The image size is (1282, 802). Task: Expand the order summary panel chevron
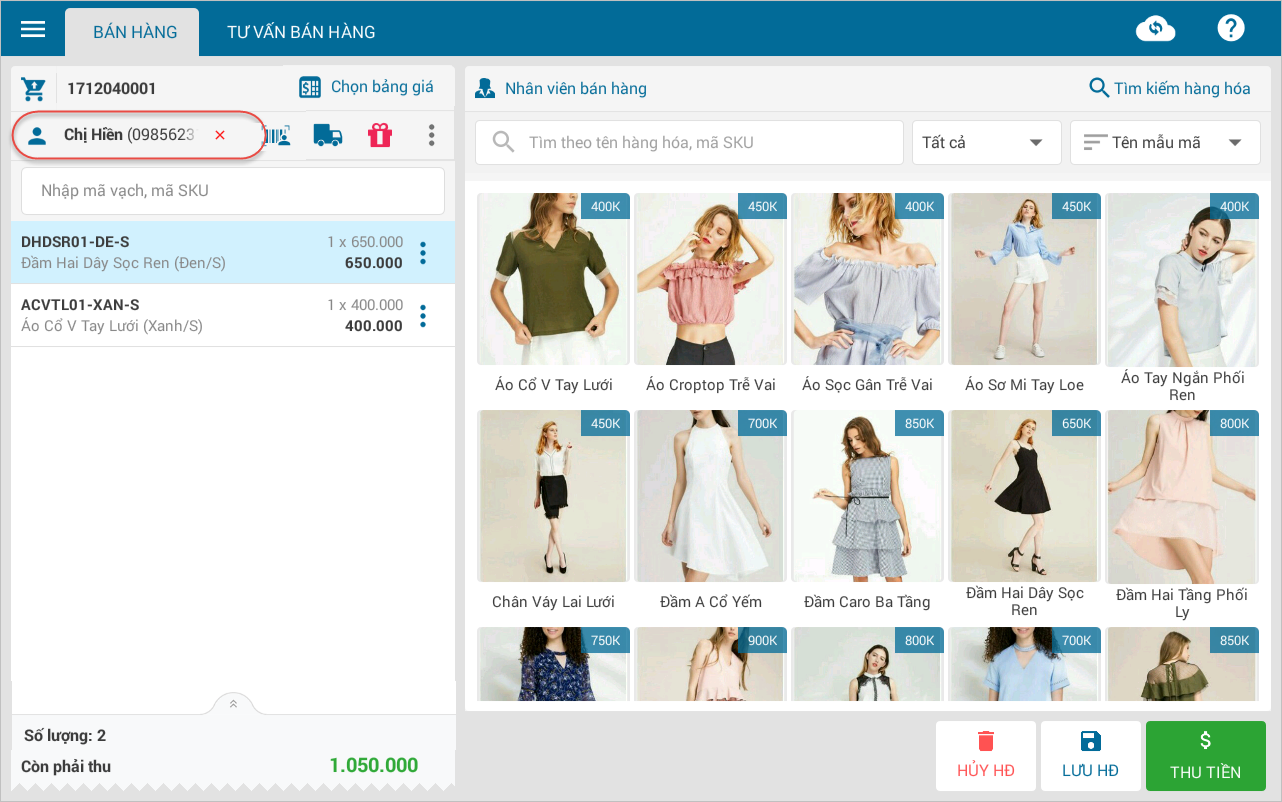(233, 704)
